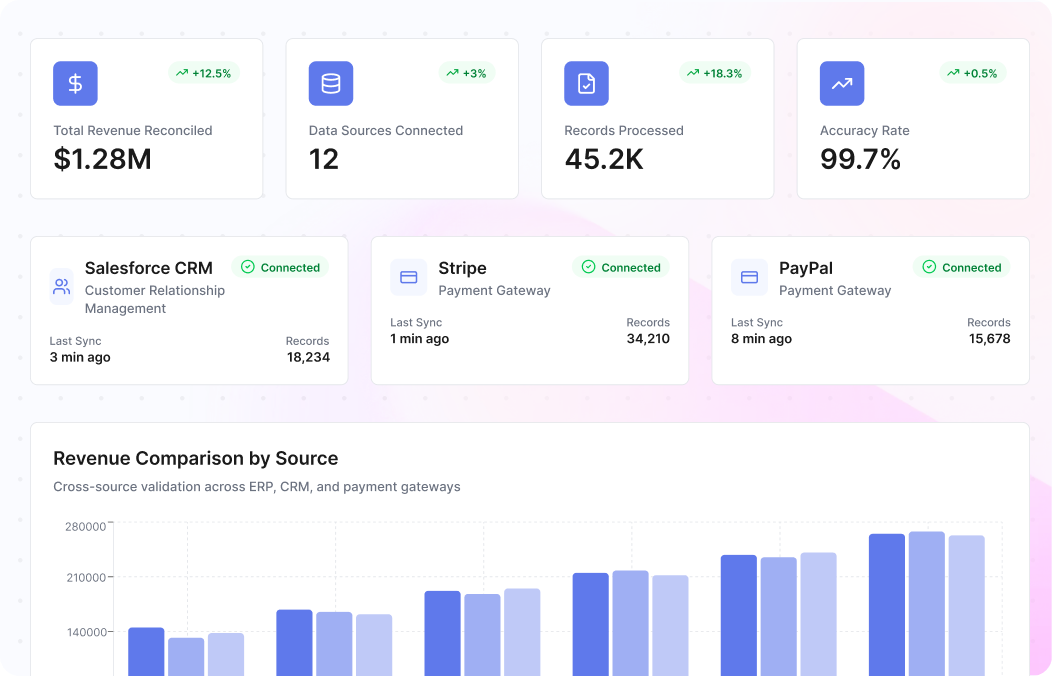The image size is (1052, 676).
Task: Click the 210000 axis label
Action: [x=86, y=577]
